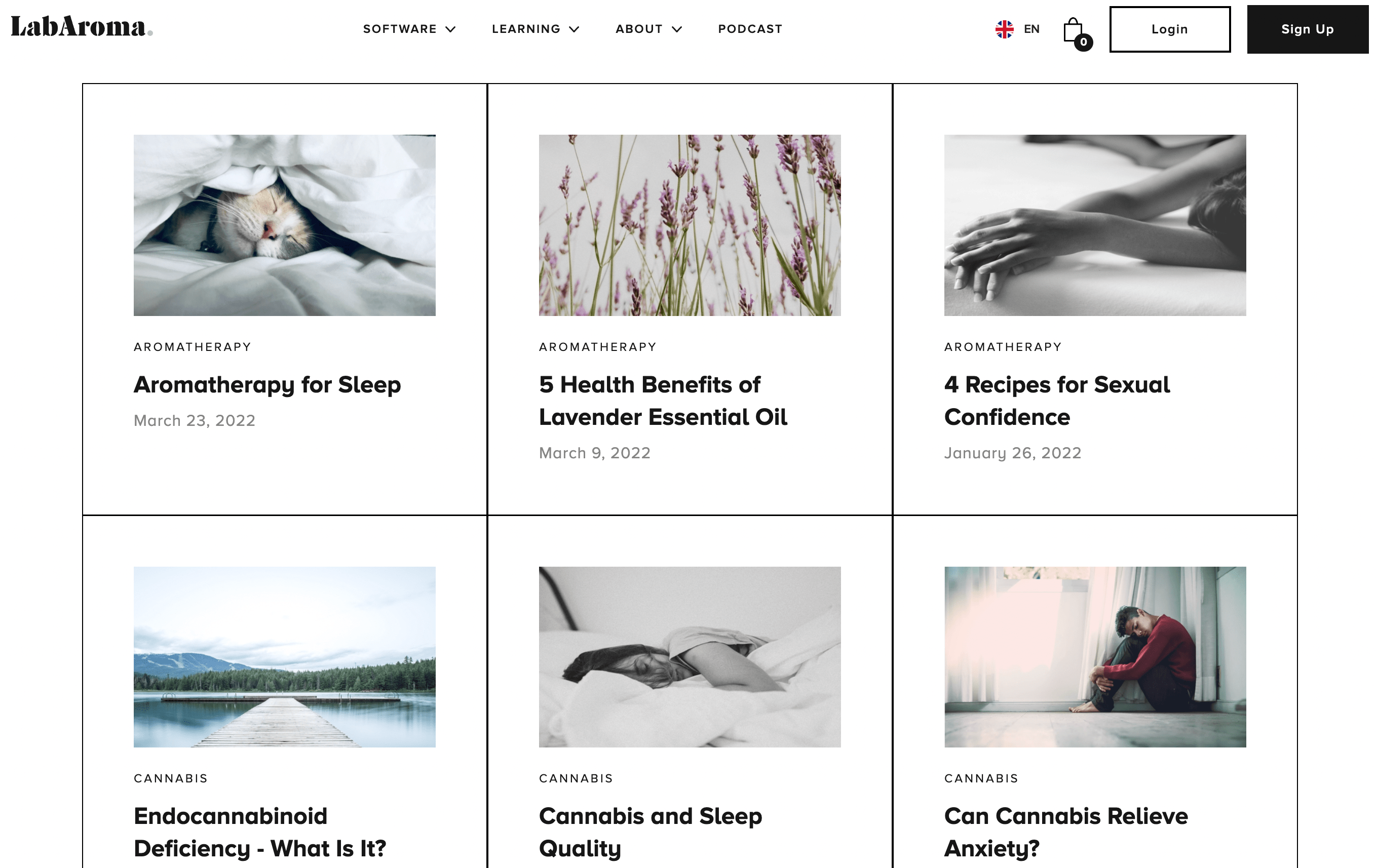Click the Login button
This screenshot has width=1376, height=868.
tap(1170, 29)
